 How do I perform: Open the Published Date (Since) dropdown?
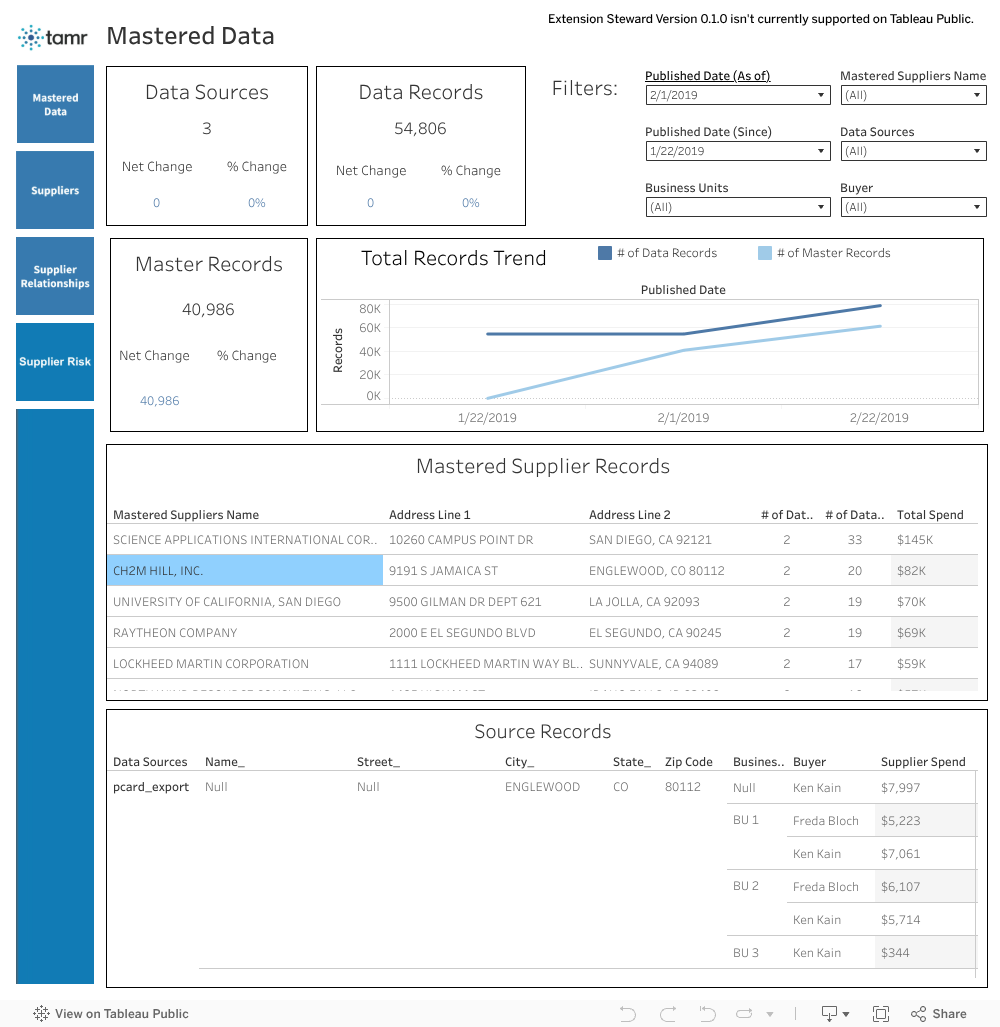click(737, 151)
